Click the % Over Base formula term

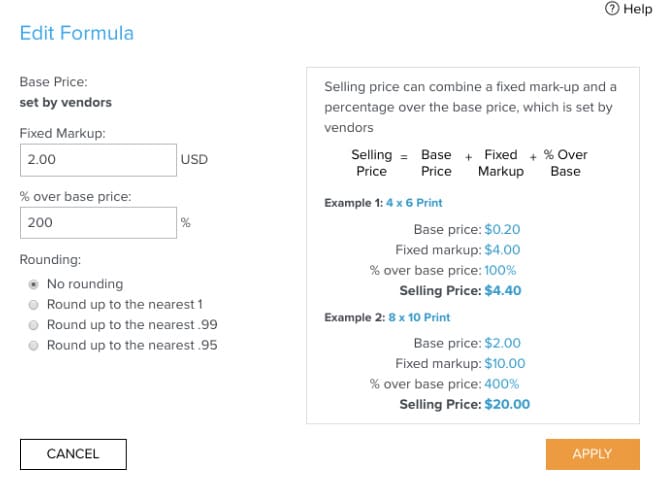click(x=565, y=163)
